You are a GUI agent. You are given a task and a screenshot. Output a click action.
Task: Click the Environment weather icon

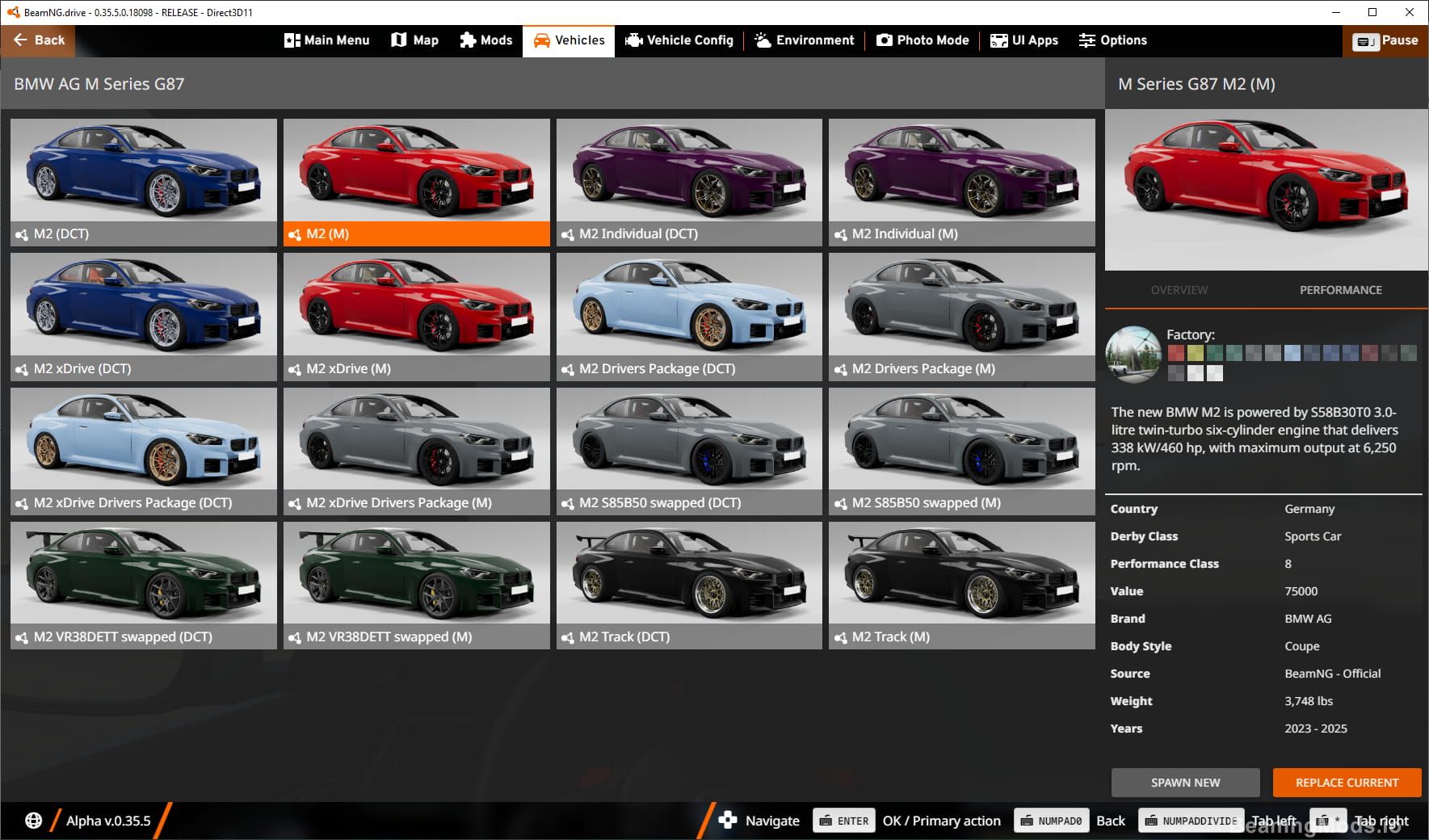tap(763, 40)
